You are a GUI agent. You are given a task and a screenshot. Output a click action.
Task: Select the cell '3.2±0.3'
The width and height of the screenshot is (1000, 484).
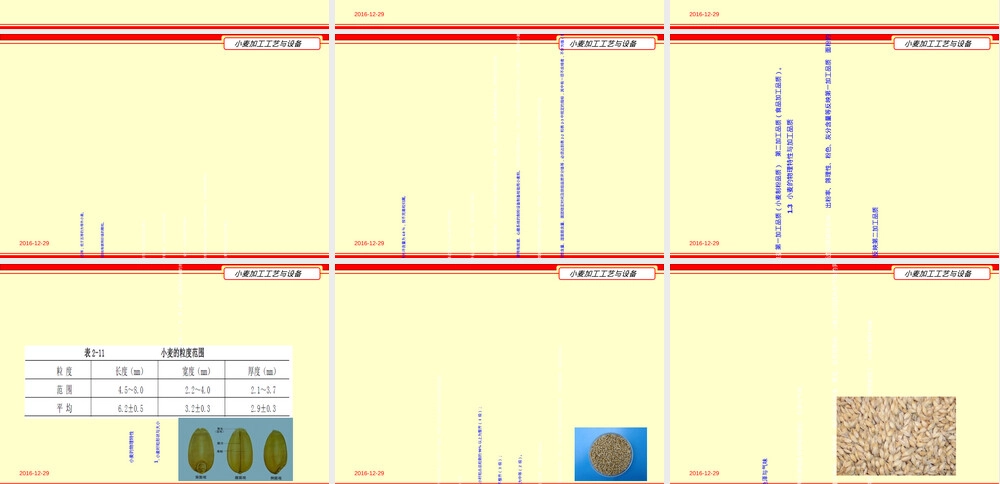(x=197, y=408)
